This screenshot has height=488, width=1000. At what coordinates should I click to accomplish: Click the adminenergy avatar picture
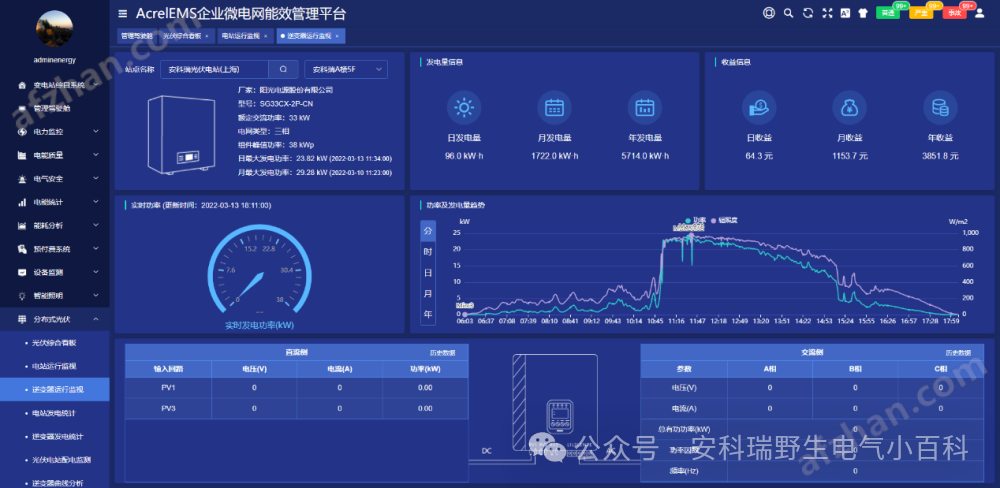tap(54, 27)
